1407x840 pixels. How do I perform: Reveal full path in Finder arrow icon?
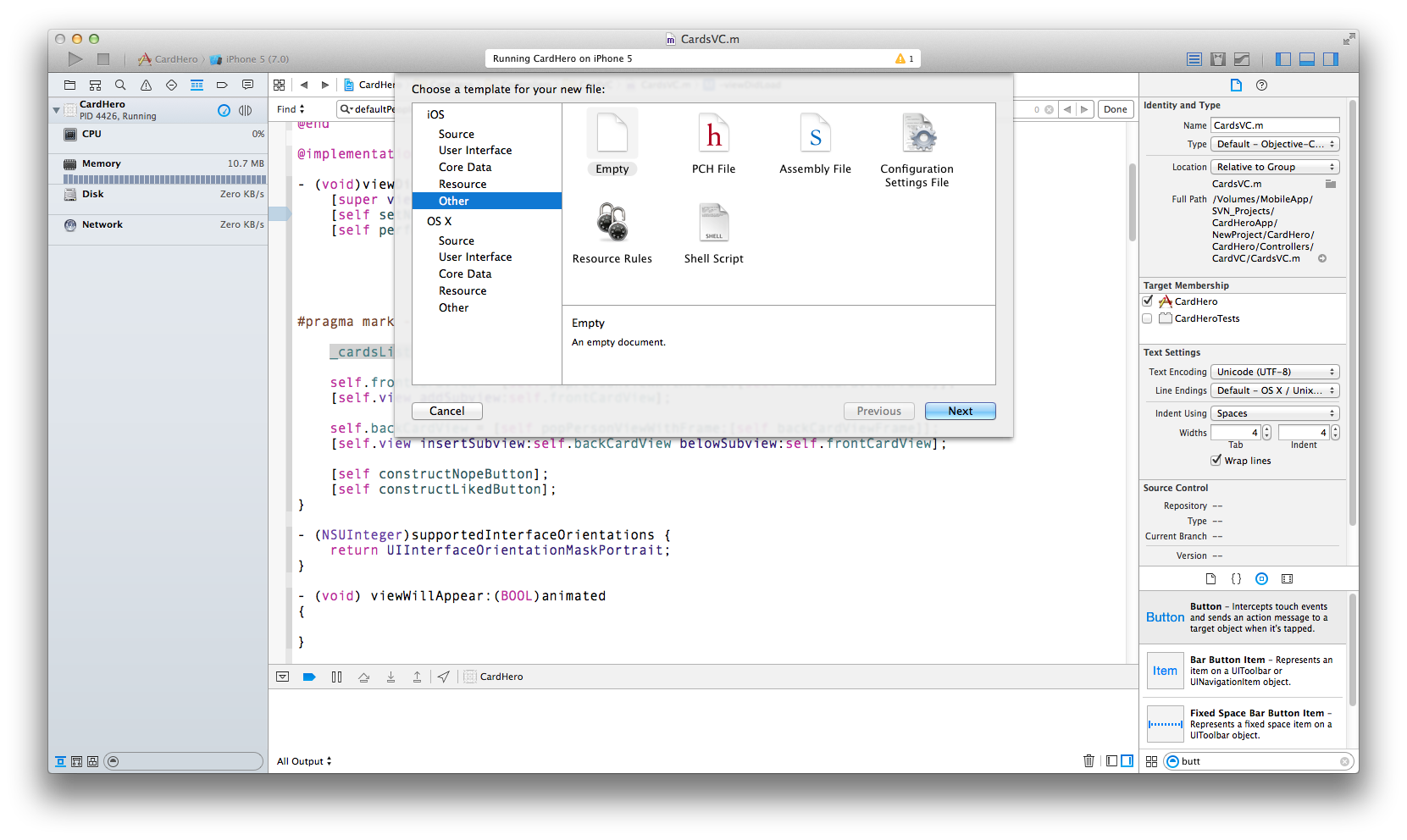pos(1322,258)
